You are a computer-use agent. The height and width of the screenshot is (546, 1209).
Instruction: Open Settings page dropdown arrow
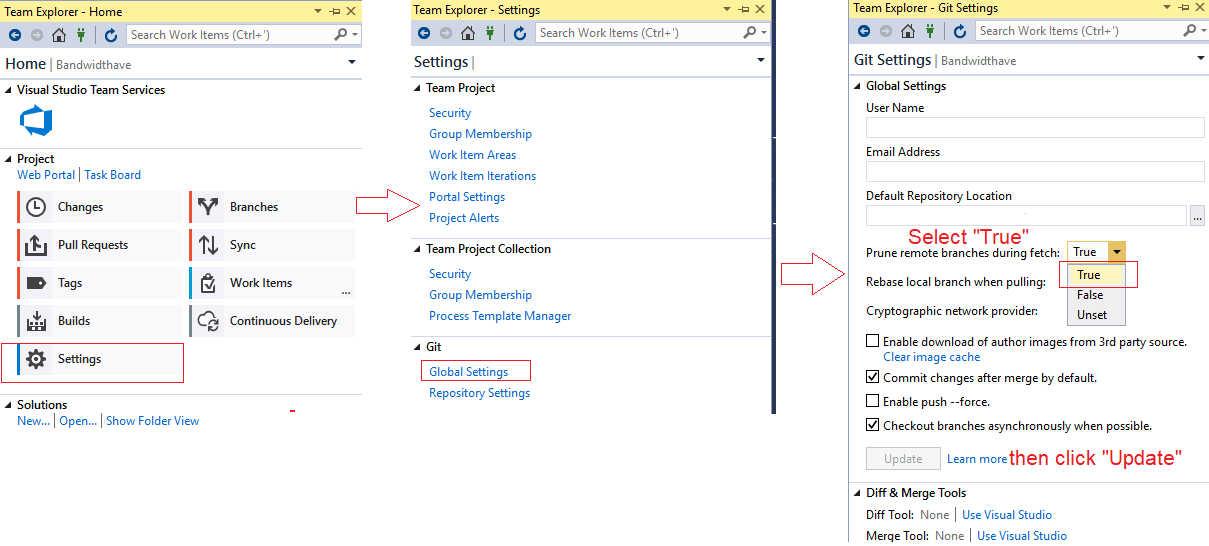pyautogui.click(x=761, y=60)
